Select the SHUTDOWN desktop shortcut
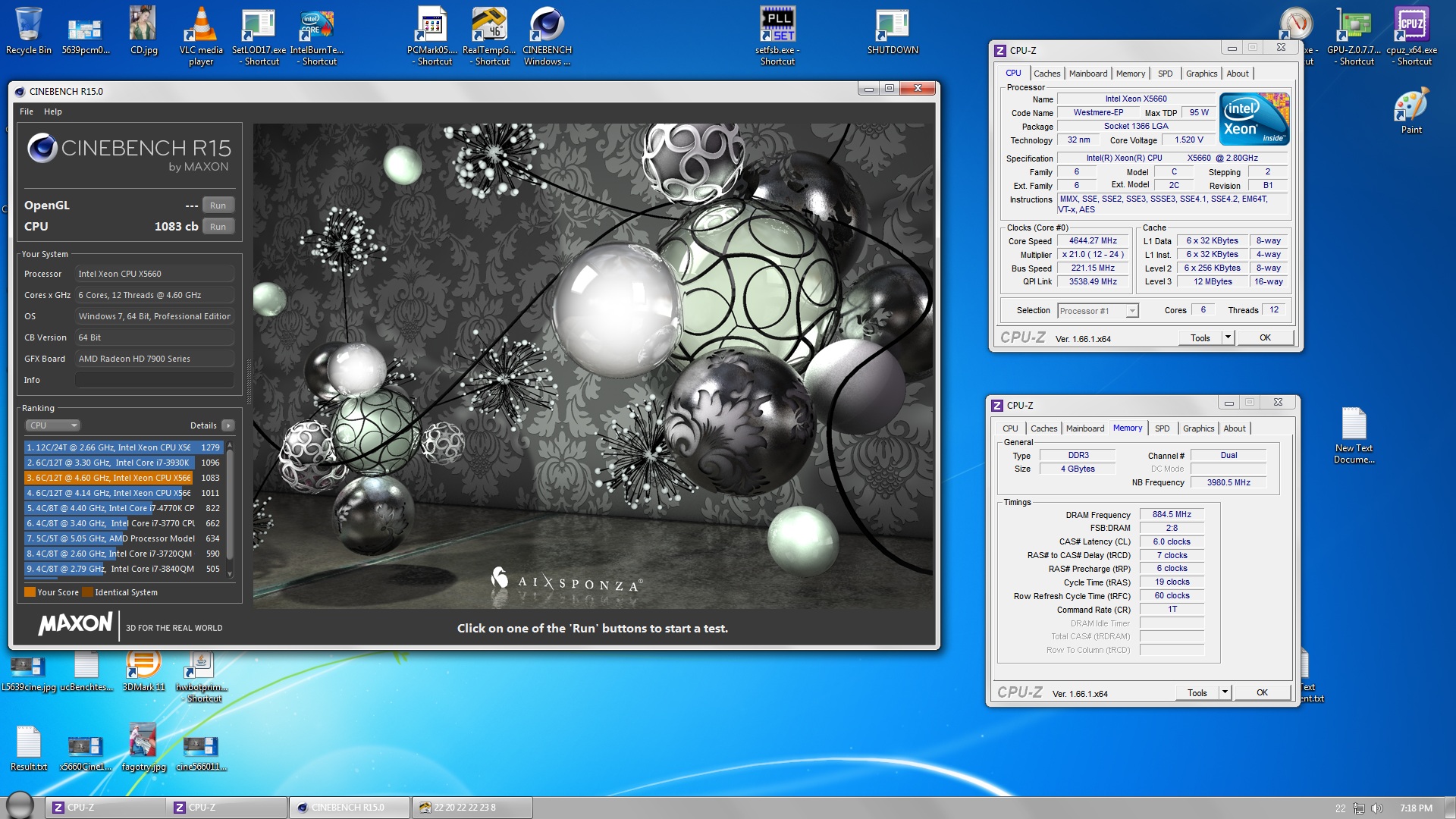The height and width of the screenshot is (819, 1456). coord(893,30)
